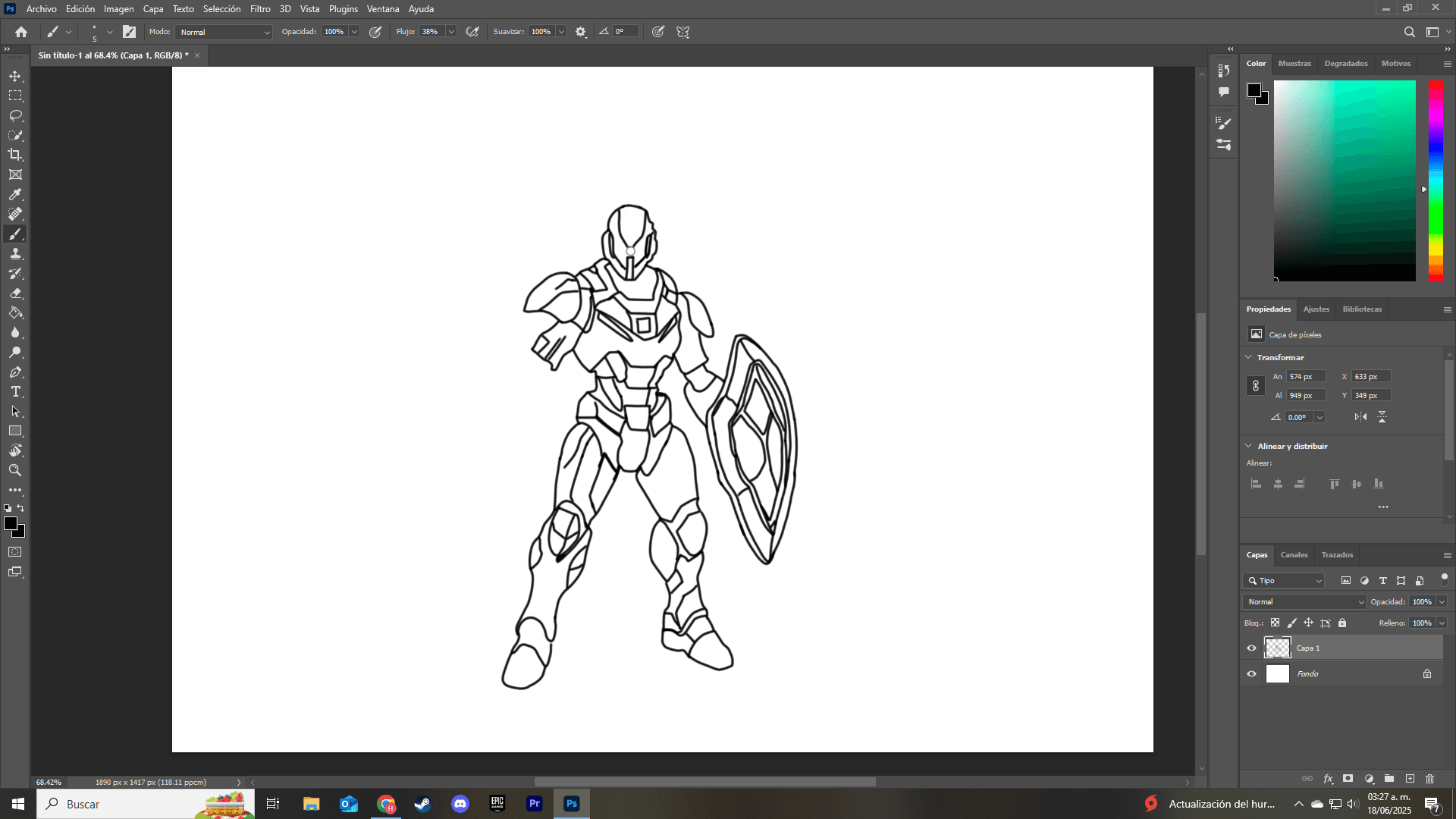
Task: Open the brush Modo dropdown
Action: click(x=224, y=32)
